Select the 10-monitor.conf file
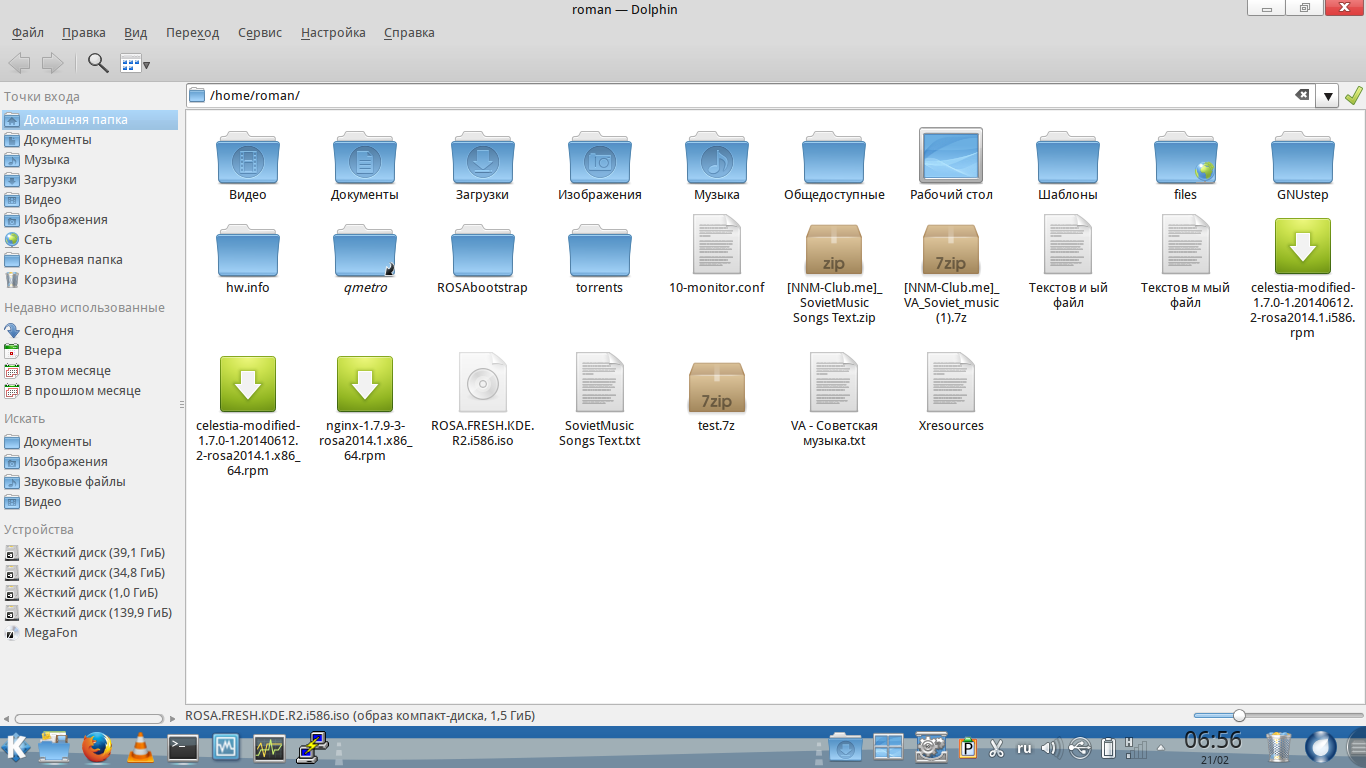This screenshot has height=768, width=1366. tap(717, 248)
